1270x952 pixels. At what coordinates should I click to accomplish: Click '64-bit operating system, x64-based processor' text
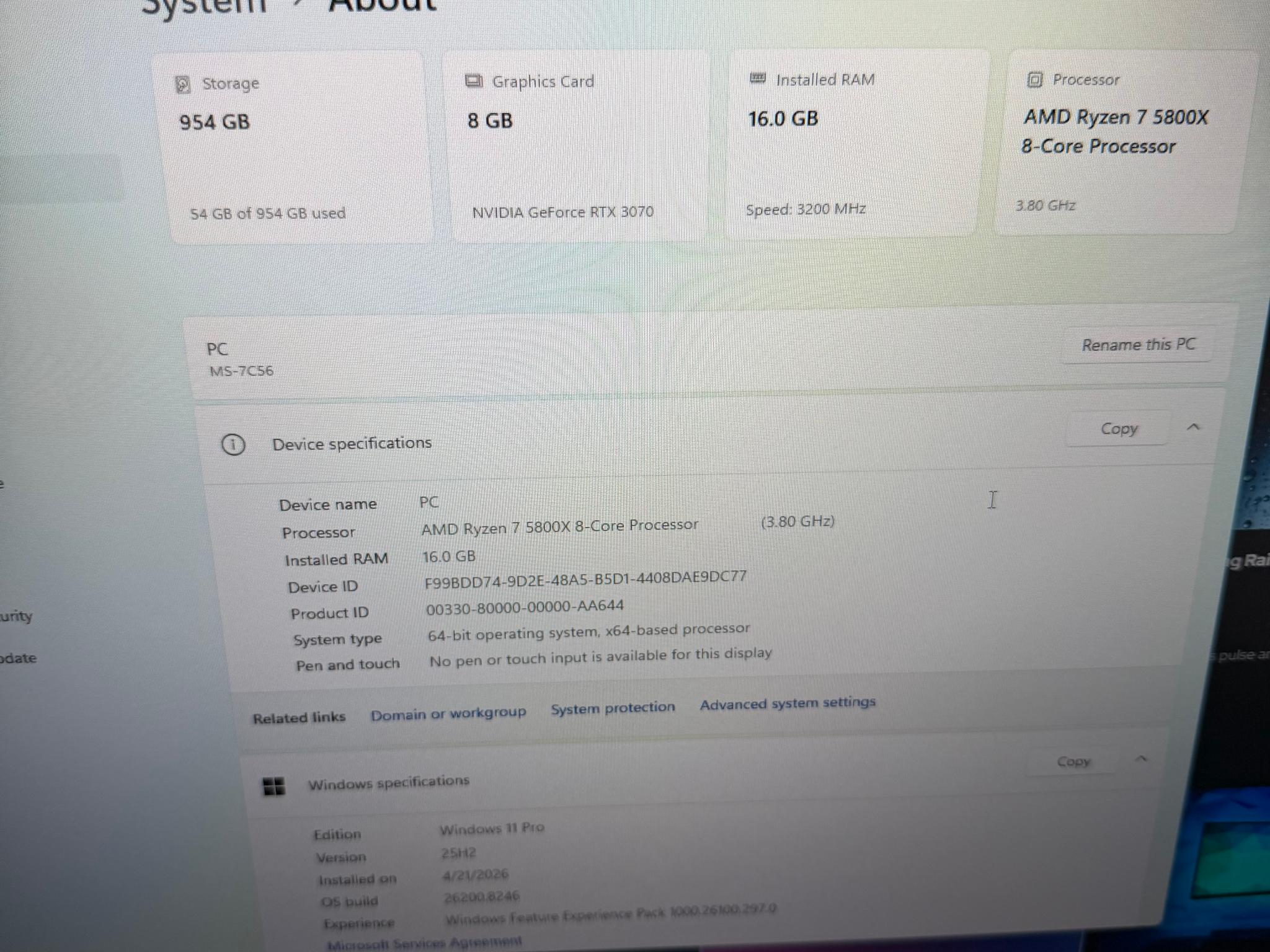[588, 632]
